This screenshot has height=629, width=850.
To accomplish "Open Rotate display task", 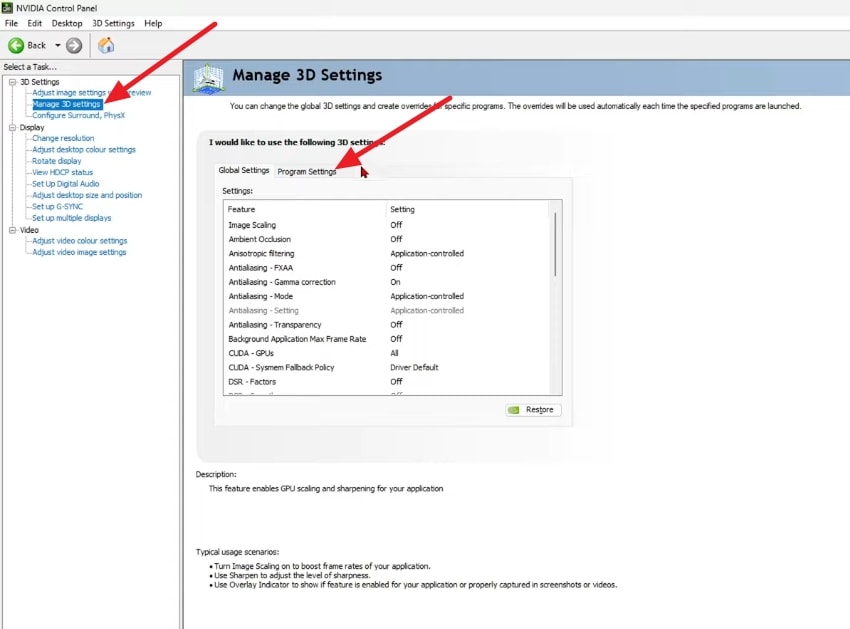I will 56,161.
